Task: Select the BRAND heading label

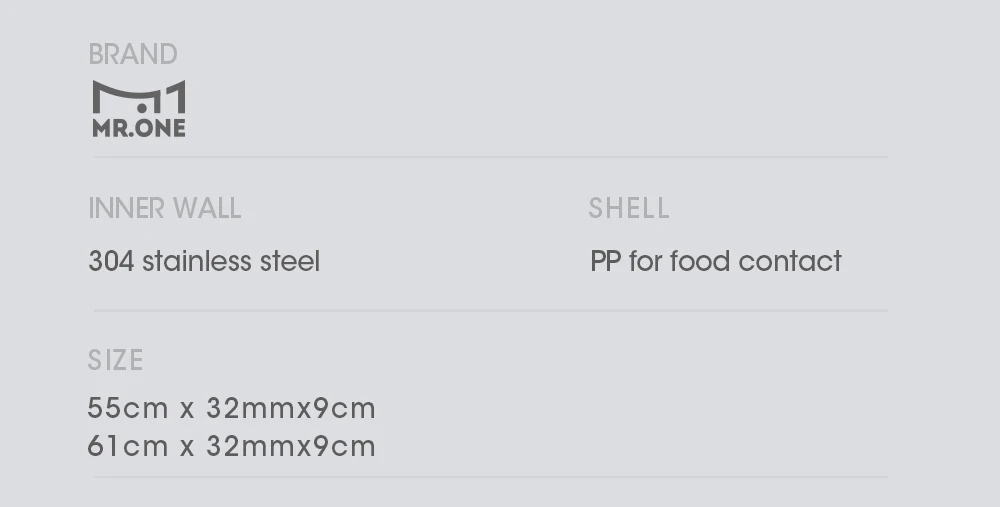Action: [x=133, y=54]
